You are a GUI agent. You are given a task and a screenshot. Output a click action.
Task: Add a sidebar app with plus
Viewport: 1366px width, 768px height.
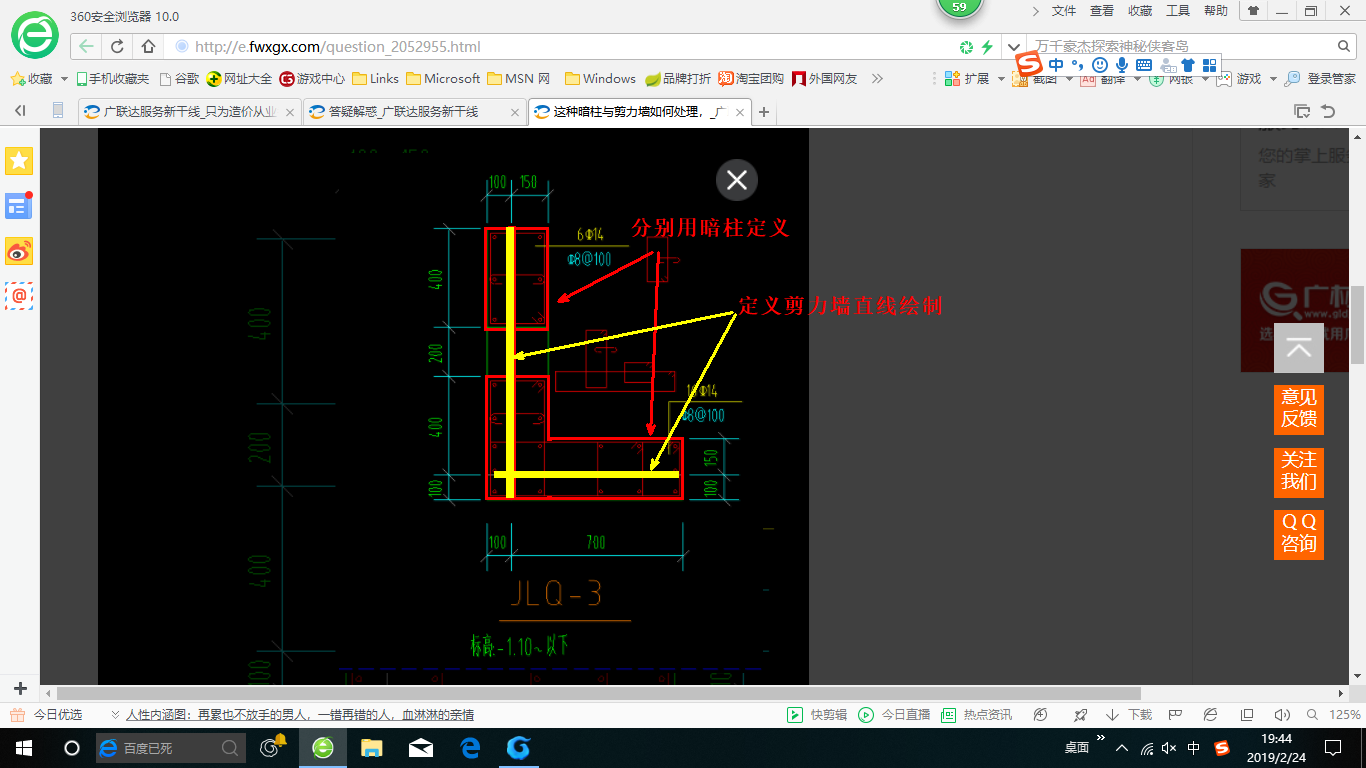pos(20,689)
